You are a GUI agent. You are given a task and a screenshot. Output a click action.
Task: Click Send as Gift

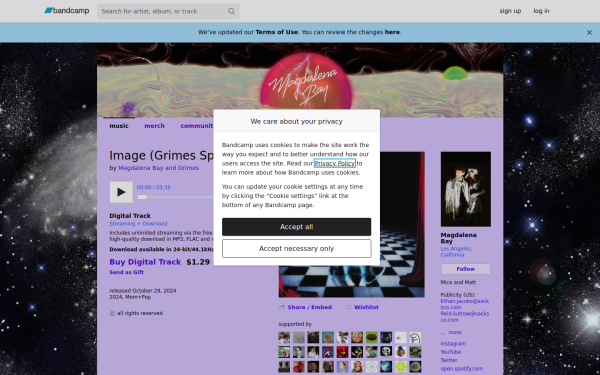127,272
